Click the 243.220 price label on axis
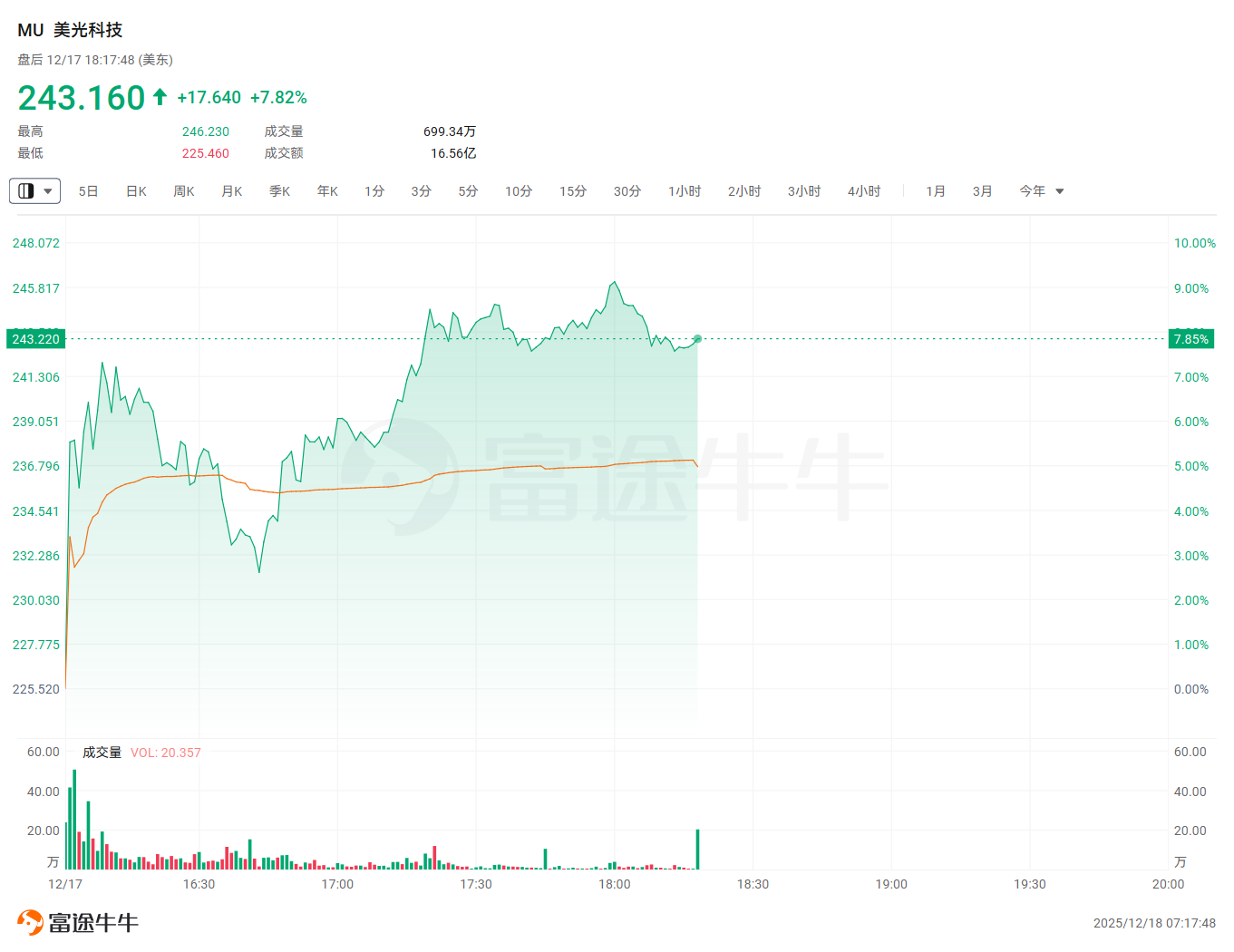The image size is (1234, 952). (35, 339)
